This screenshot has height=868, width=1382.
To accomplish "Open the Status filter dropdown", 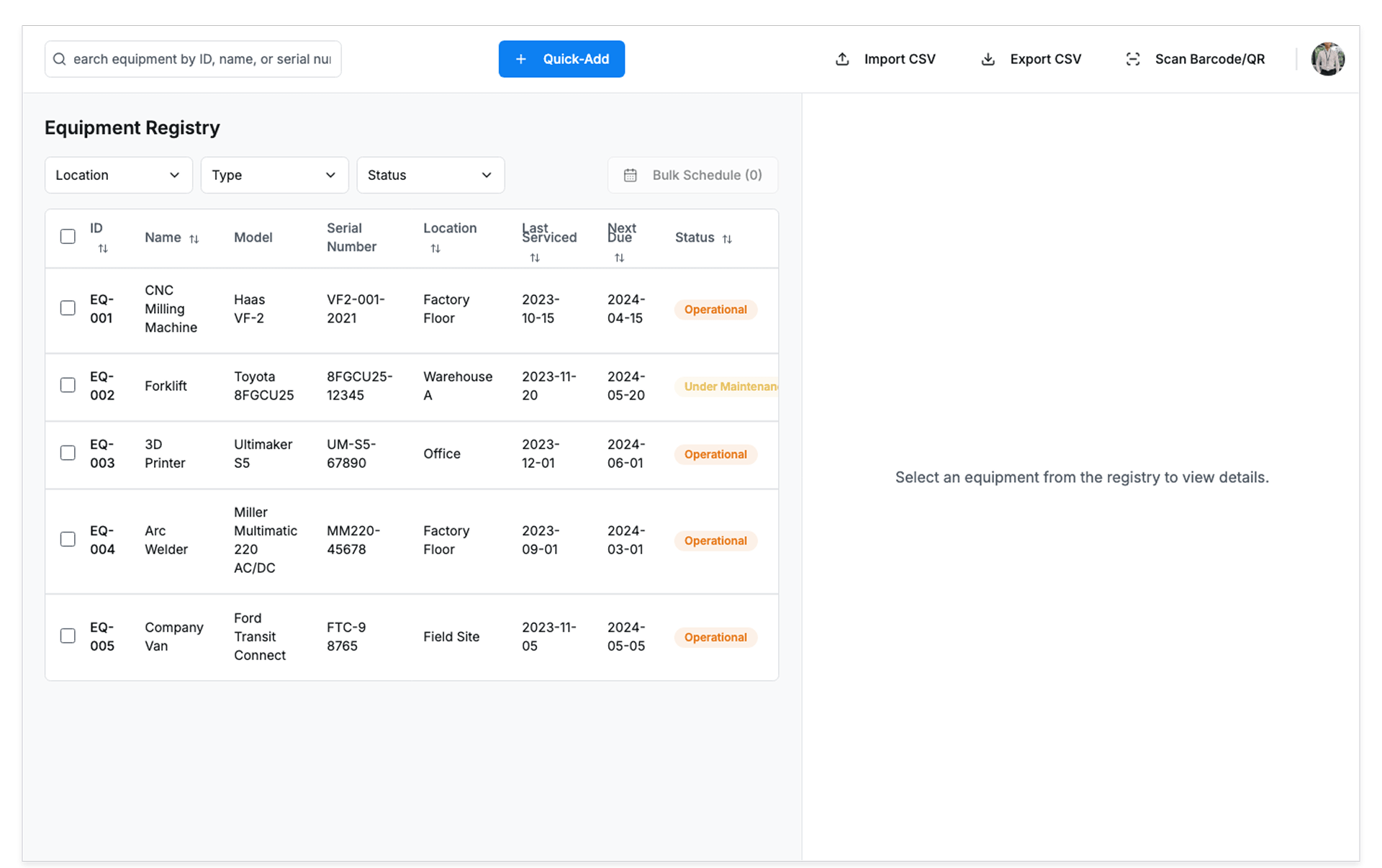I will pos(430,175).
